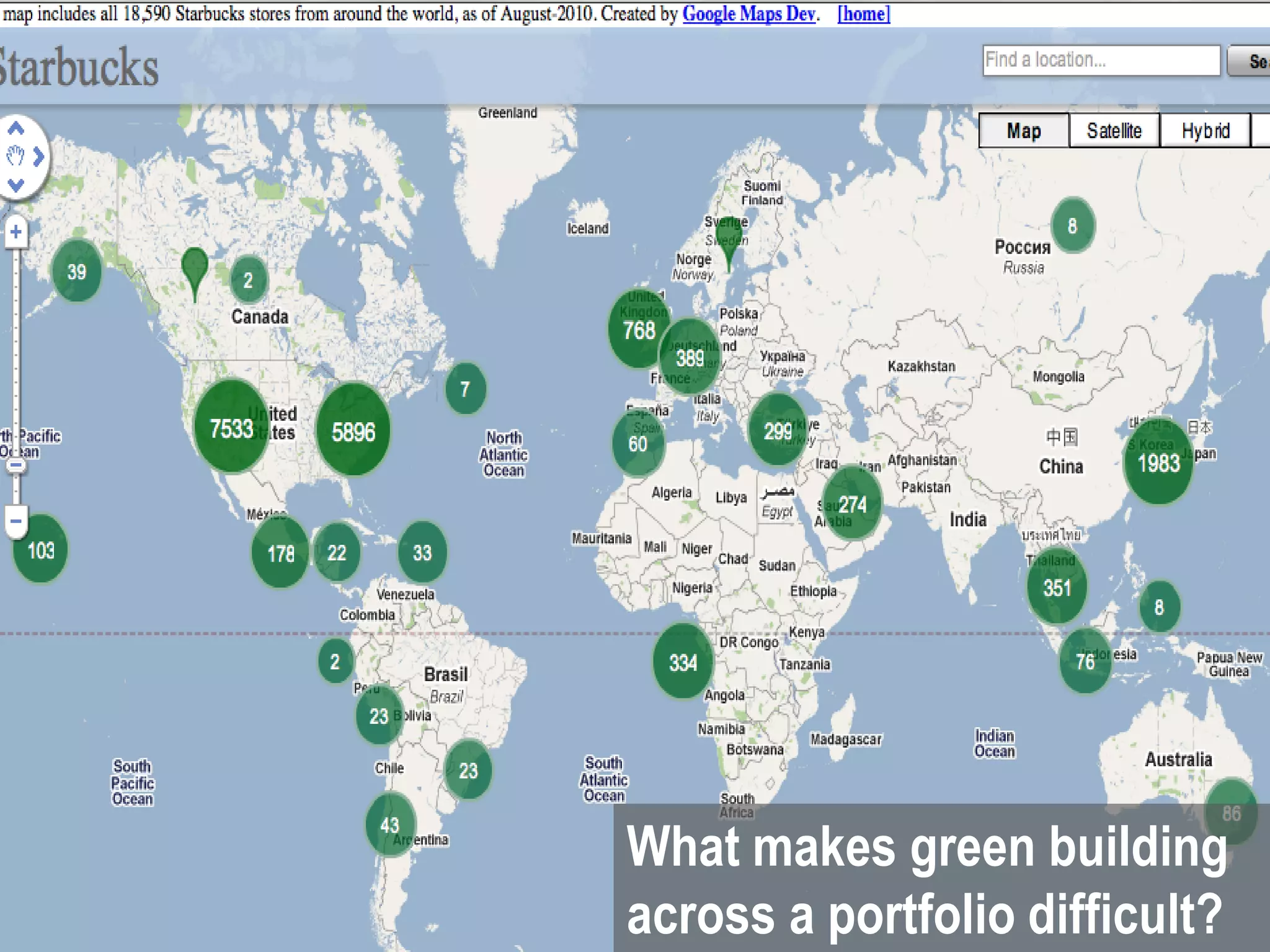Click the zoom slider handle

click(16, 465)
